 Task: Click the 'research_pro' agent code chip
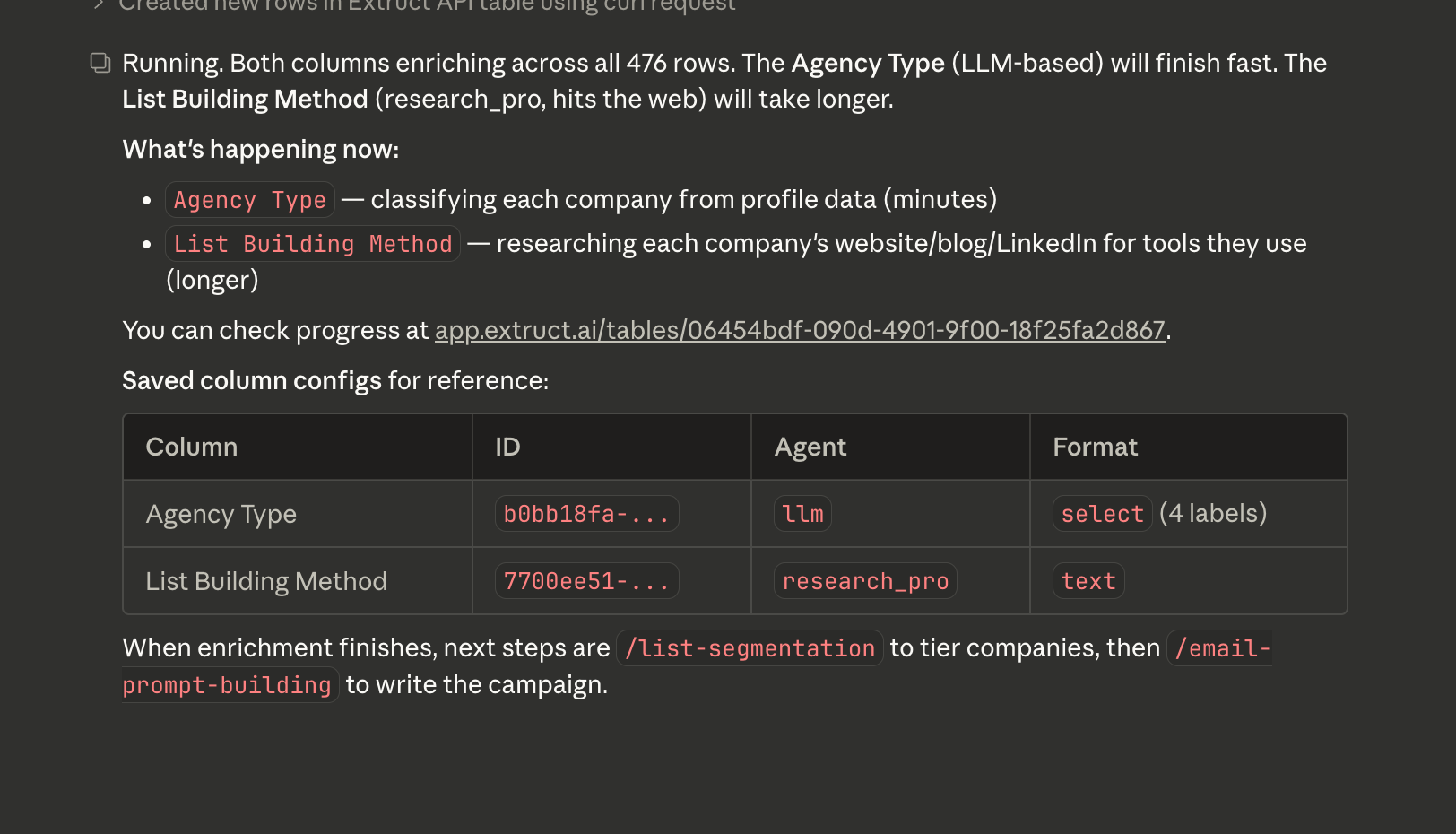click(x=864, y=581)
